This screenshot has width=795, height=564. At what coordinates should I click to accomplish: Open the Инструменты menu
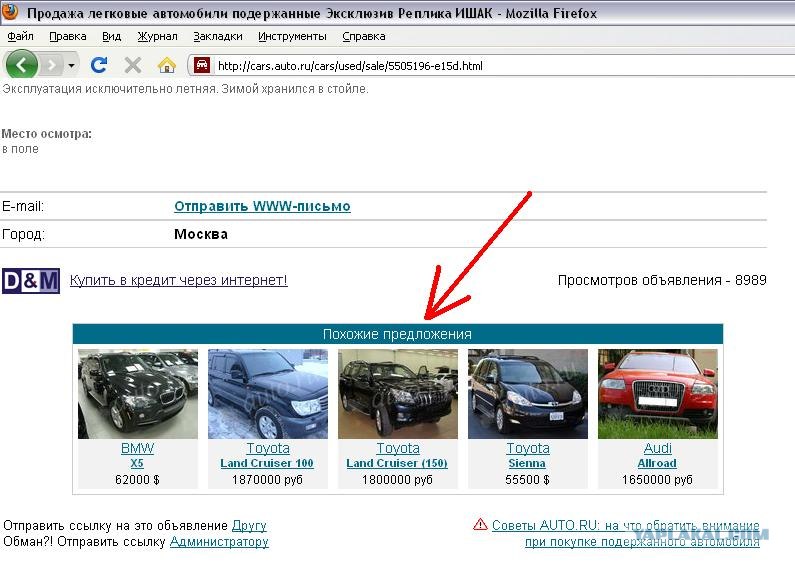[292, 37]
